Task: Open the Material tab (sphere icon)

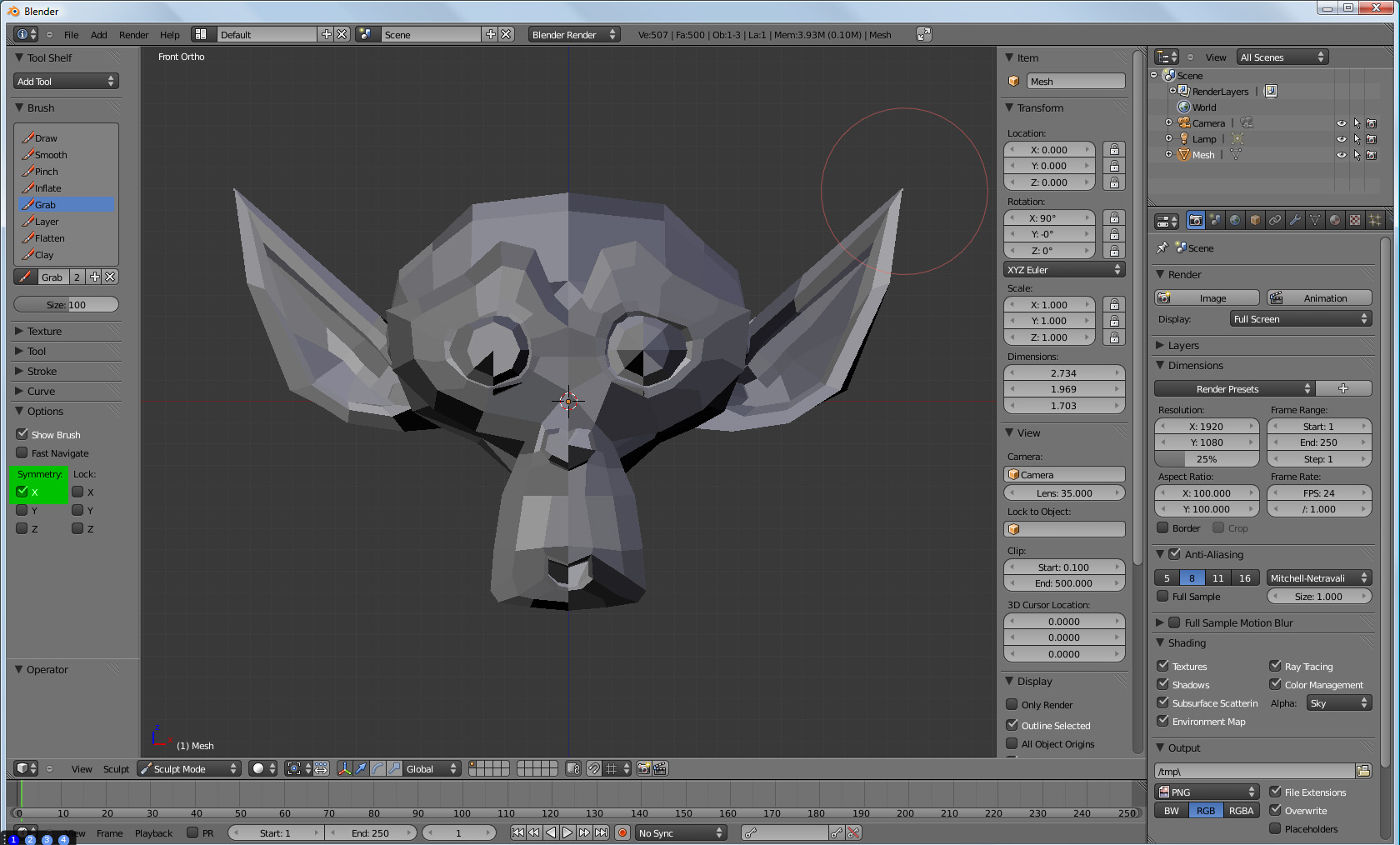Action: click(1335, 220)
